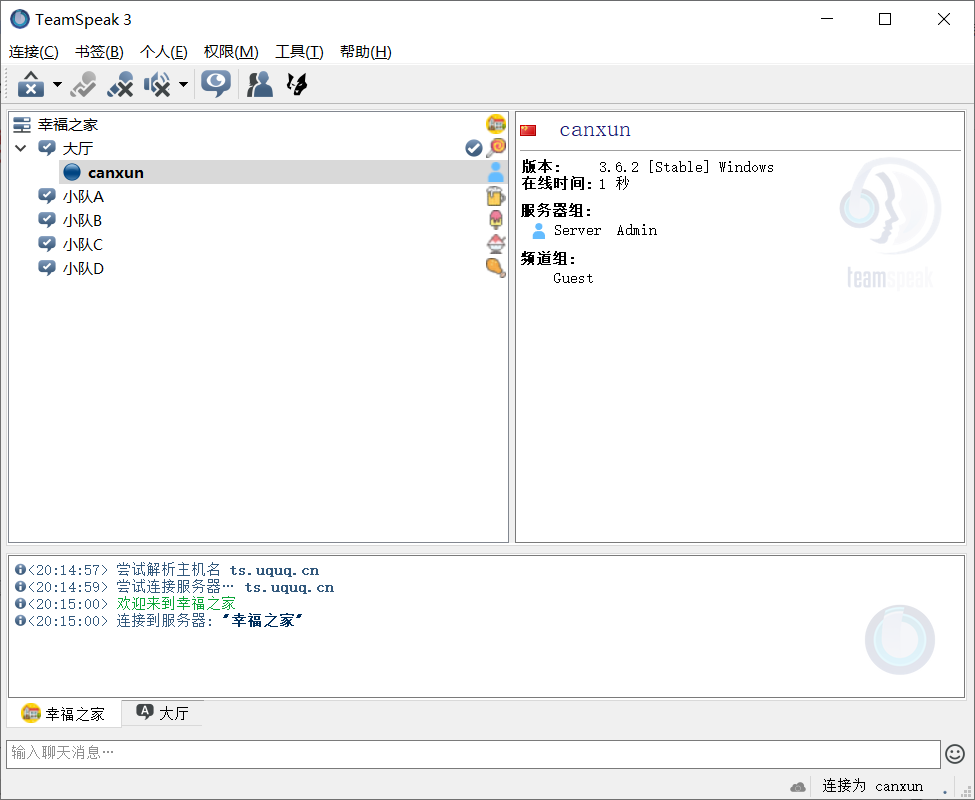Open the 个人(E) menu
Image resolution: width=975 pixels, height=800 pixels.
(x=164, y=52)
